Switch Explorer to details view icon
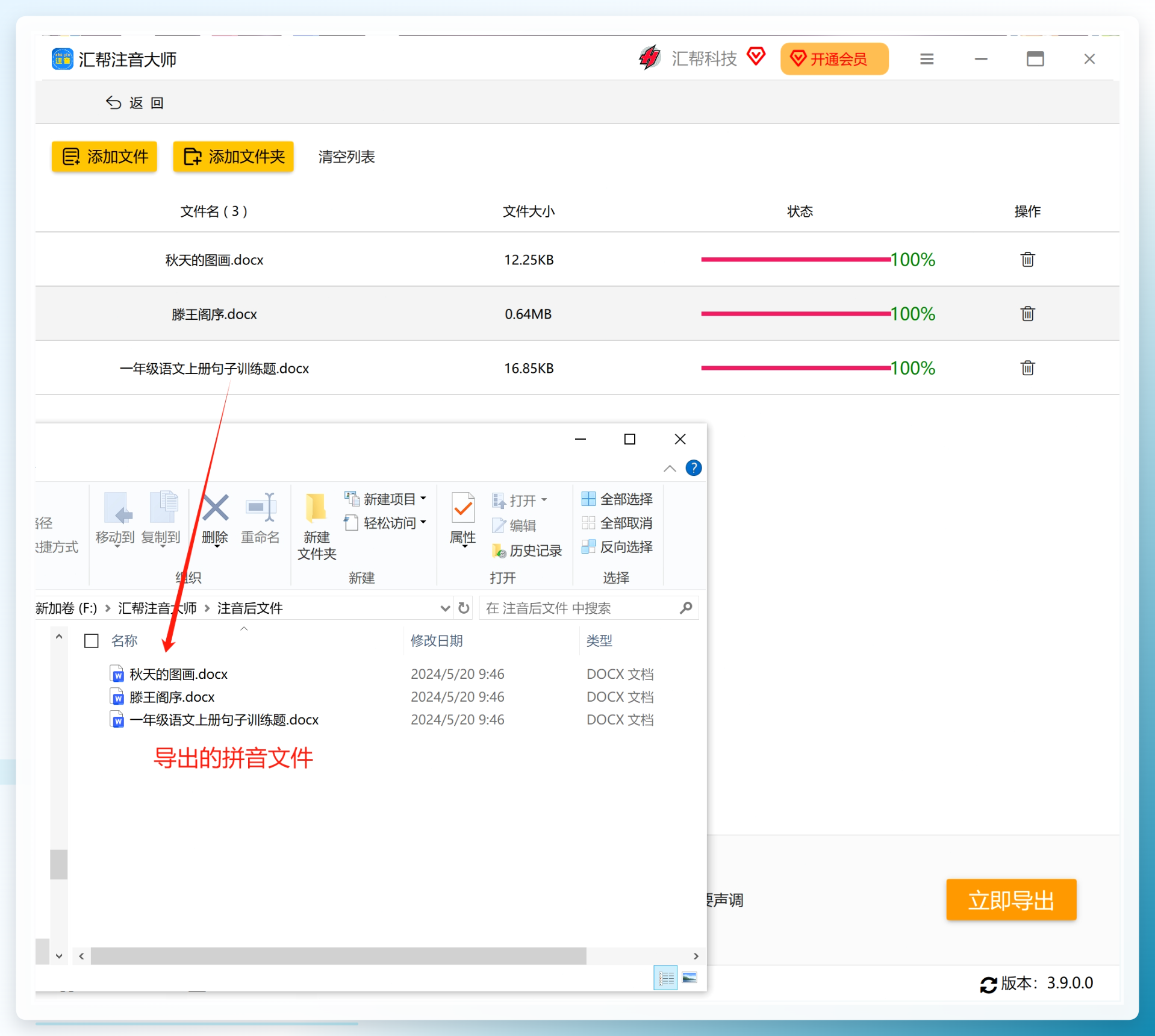The image size is (1155, 1036). click(665, 978)
